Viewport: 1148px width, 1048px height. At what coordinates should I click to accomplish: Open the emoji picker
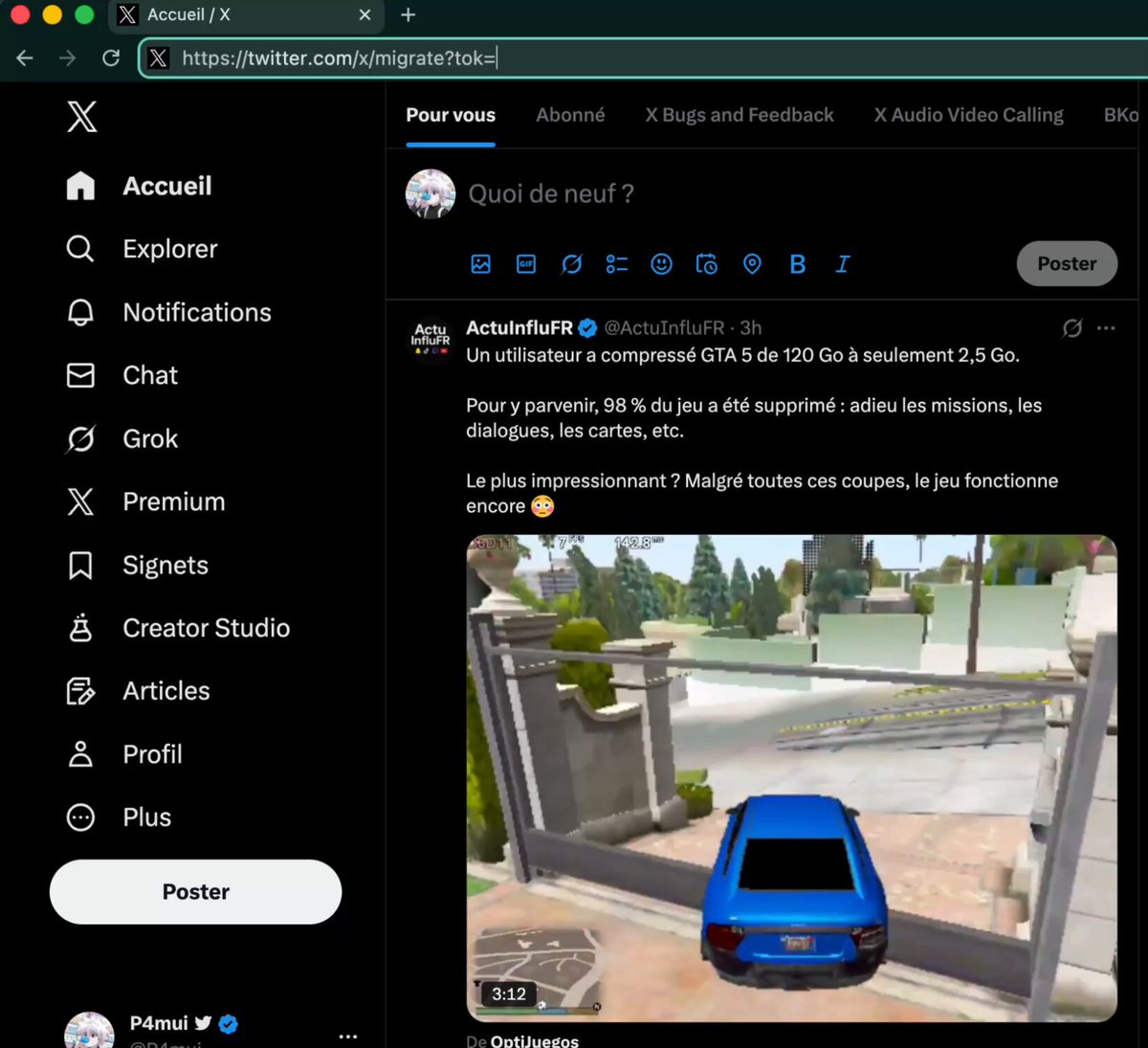tap(661, 264)
